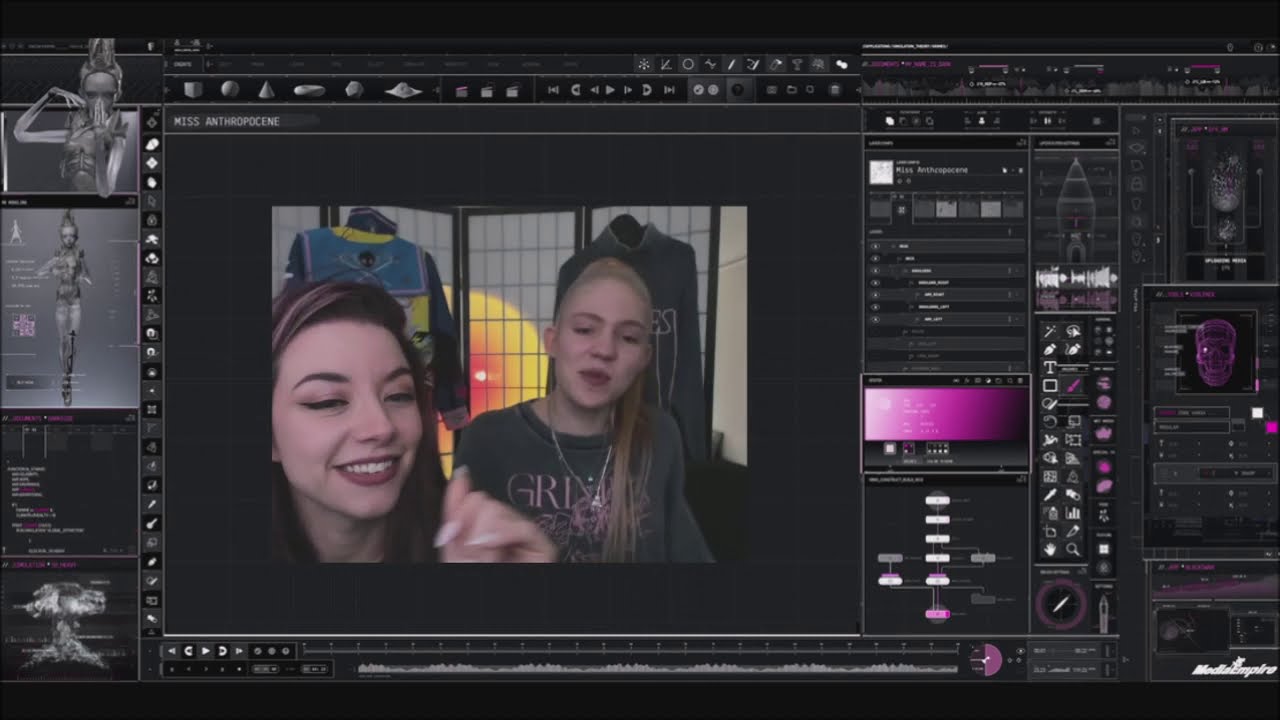The image size is (1280, 720).
Task: Click the pink clapperboard icon
Action: pos(461,90)
